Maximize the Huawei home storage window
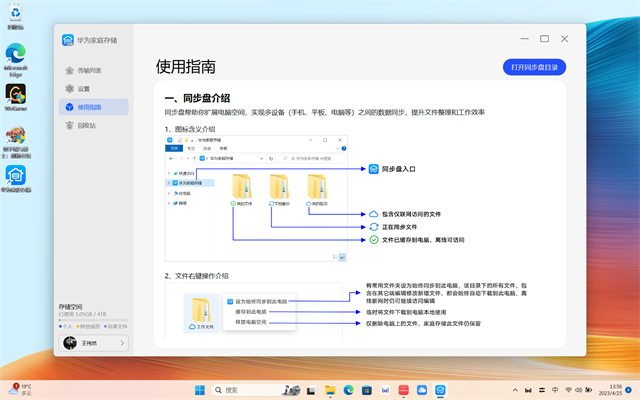This screenshot has height=400, width=640. coord(544,39)
